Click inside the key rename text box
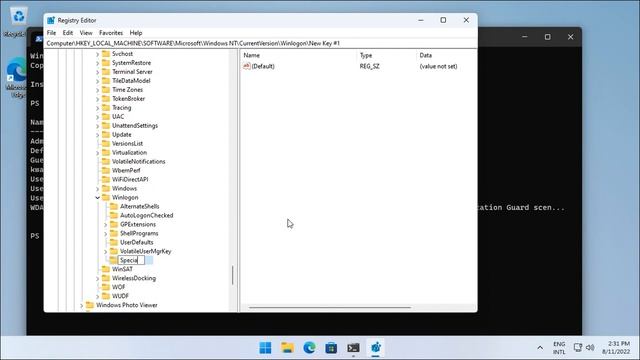The width and height of the screenshot is (640, 360). pos(131,260)
